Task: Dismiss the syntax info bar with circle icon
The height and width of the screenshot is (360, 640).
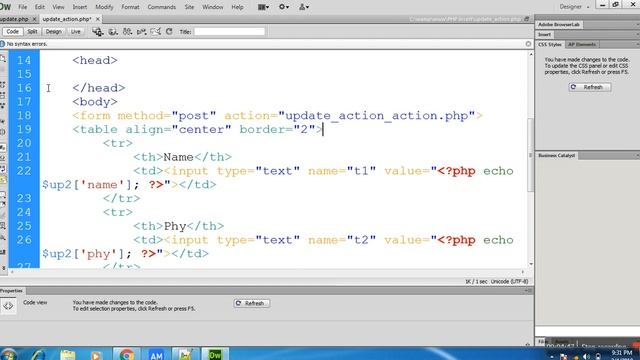Action: coord(528,44)
